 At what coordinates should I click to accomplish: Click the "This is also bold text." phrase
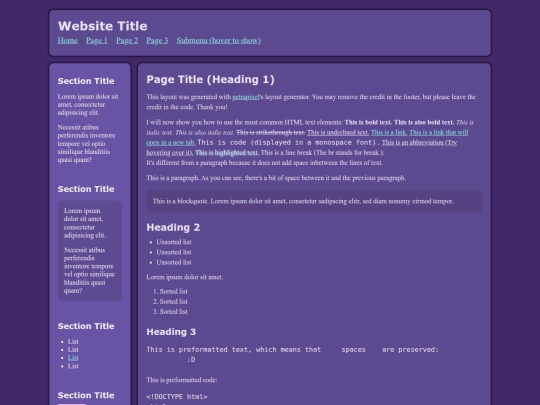pos(424,122)
